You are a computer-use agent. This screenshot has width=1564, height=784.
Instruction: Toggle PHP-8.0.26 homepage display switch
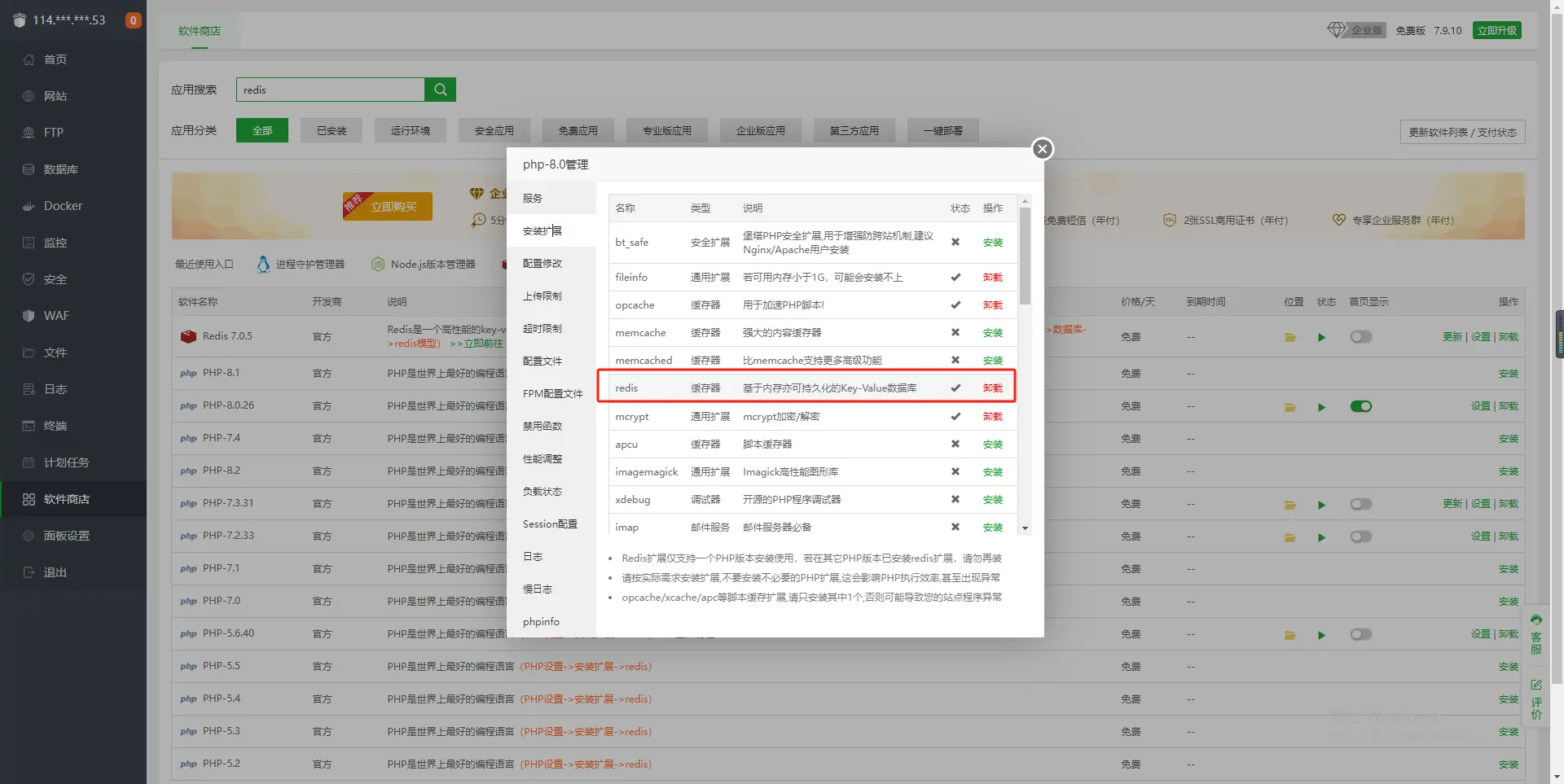pos(1360,406)
